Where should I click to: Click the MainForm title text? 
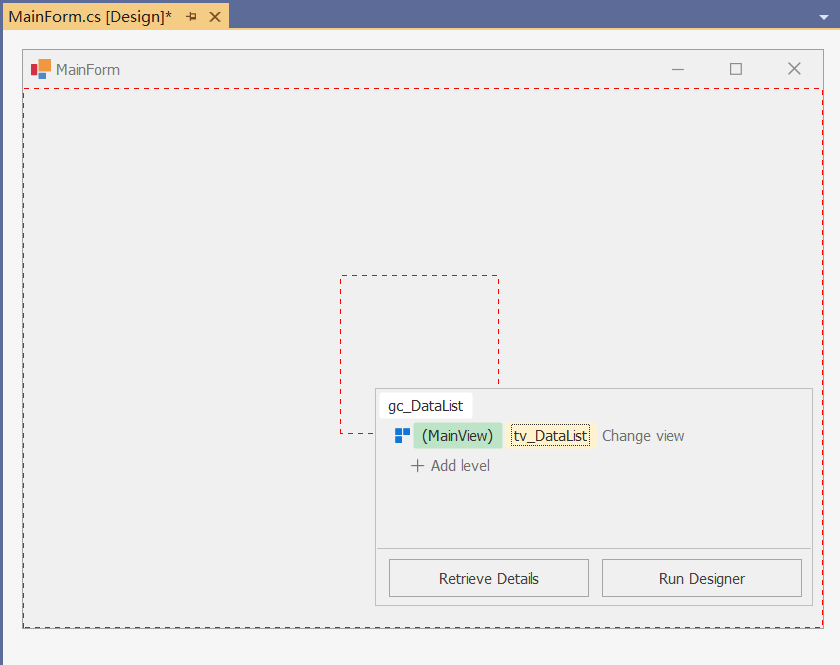click(88, 70)
